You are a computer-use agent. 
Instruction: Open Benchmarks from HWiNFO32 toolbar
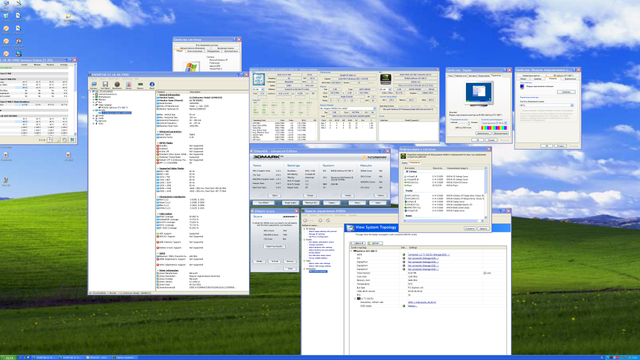coord(117,85)
